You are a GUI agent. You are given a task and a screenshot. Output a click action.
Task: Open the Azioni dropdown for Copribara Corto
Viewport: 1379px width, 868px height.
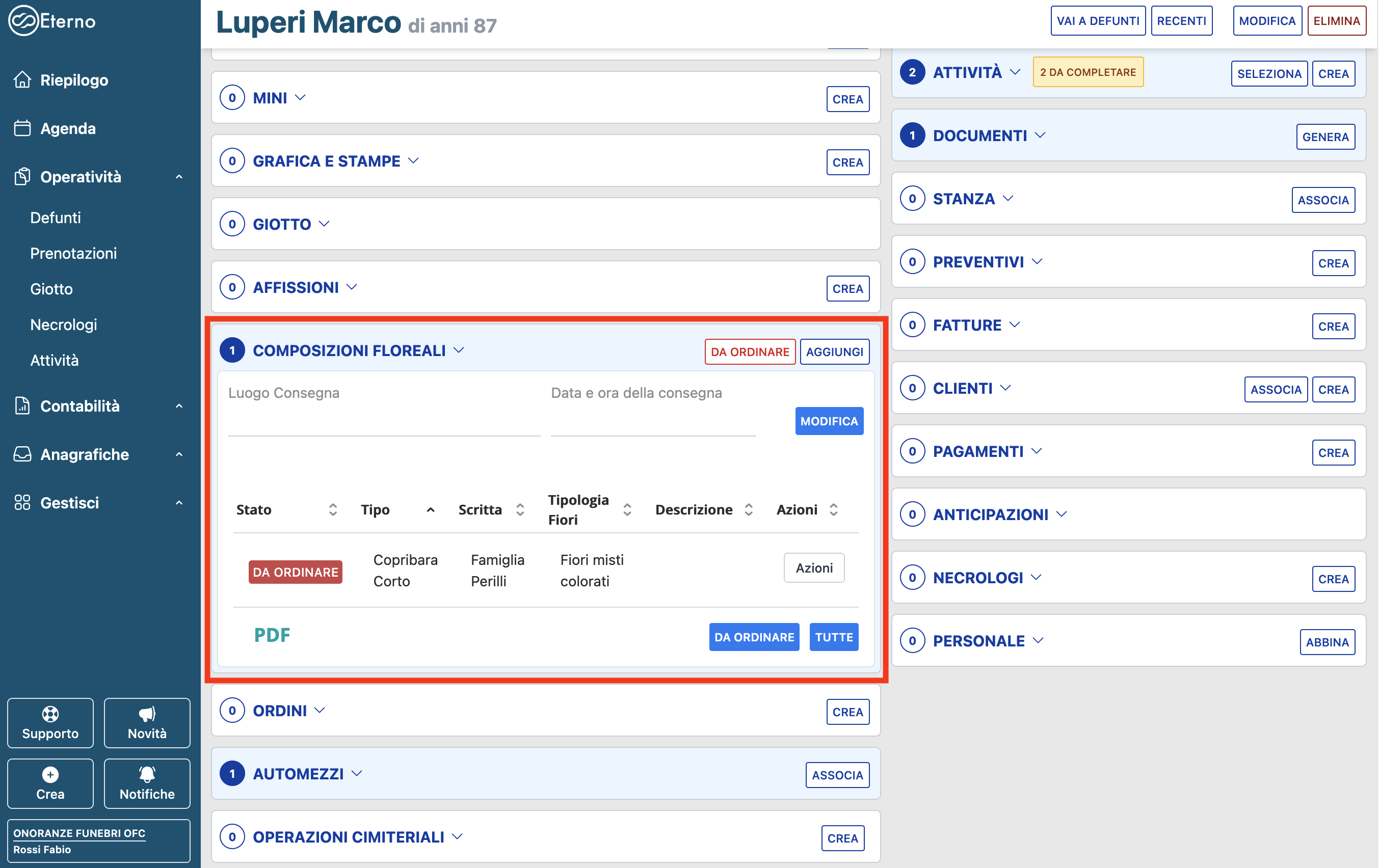point(813,567)
